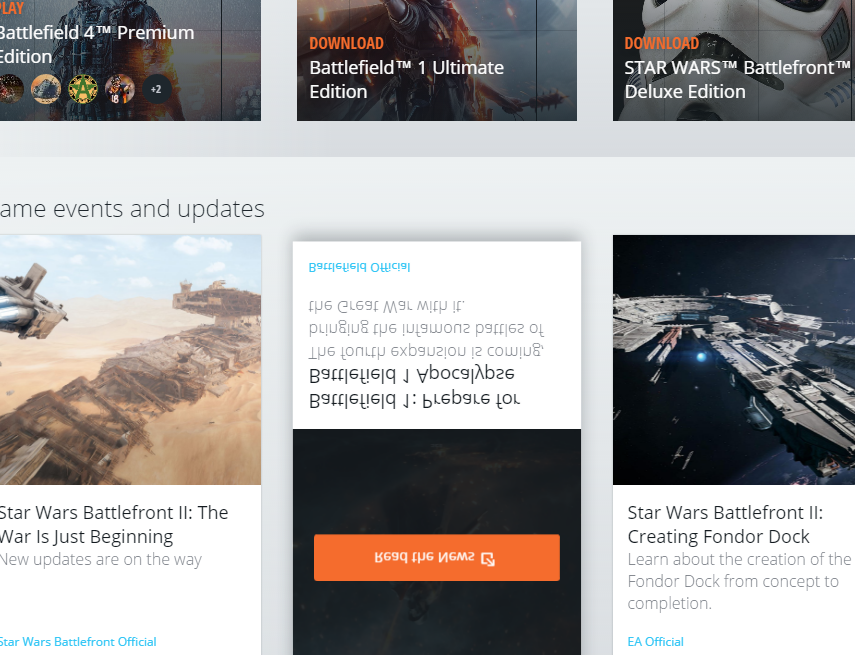
Task: Click the green star friend avatar
Action: [x=83, y=89]
